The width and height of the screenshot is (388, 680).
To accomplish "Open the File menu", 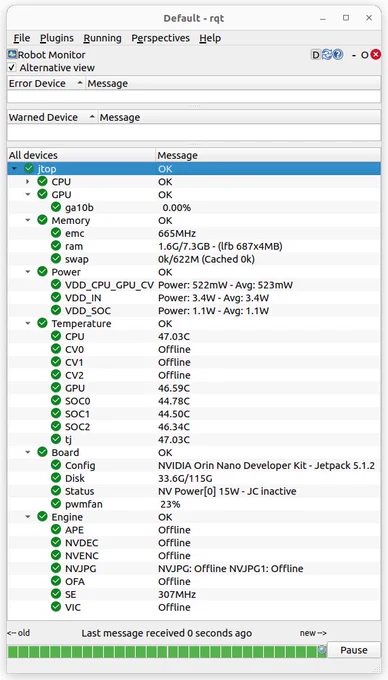I will coord(22,38).
